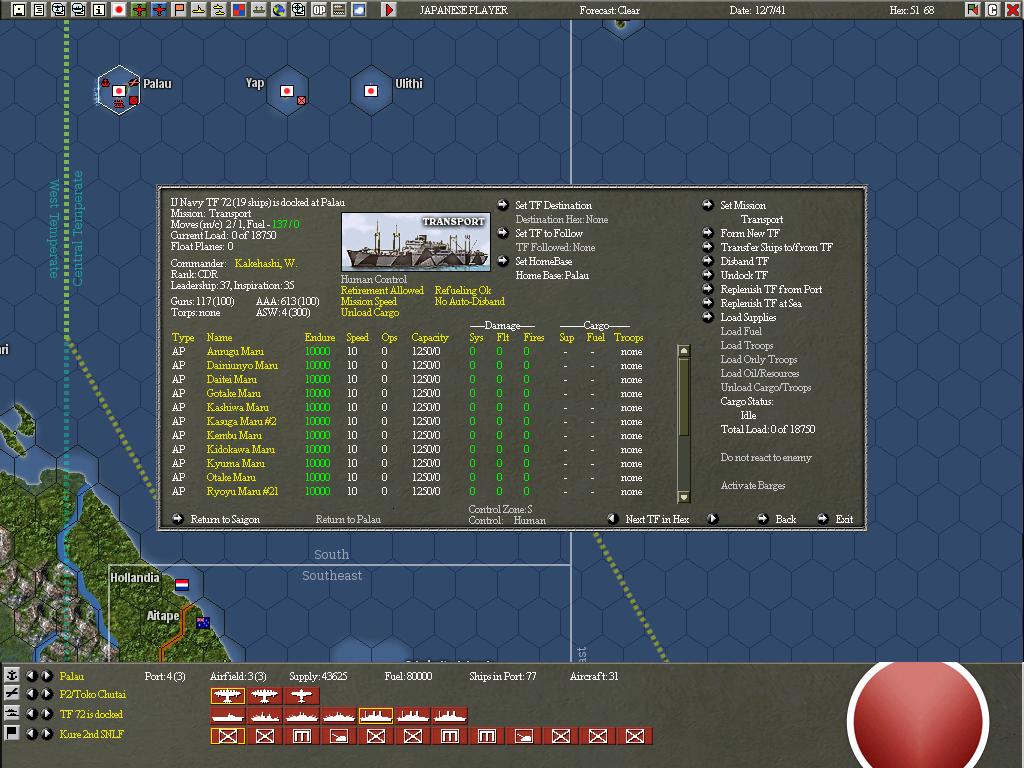
Task: Click the Yap base hex on map
Action: pos(287,91)
